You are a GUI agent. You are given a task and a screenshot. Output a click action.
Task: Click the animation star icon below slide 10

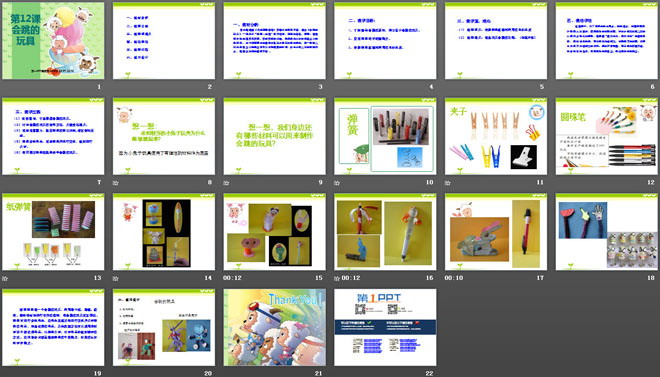click(x=337, y=183)
